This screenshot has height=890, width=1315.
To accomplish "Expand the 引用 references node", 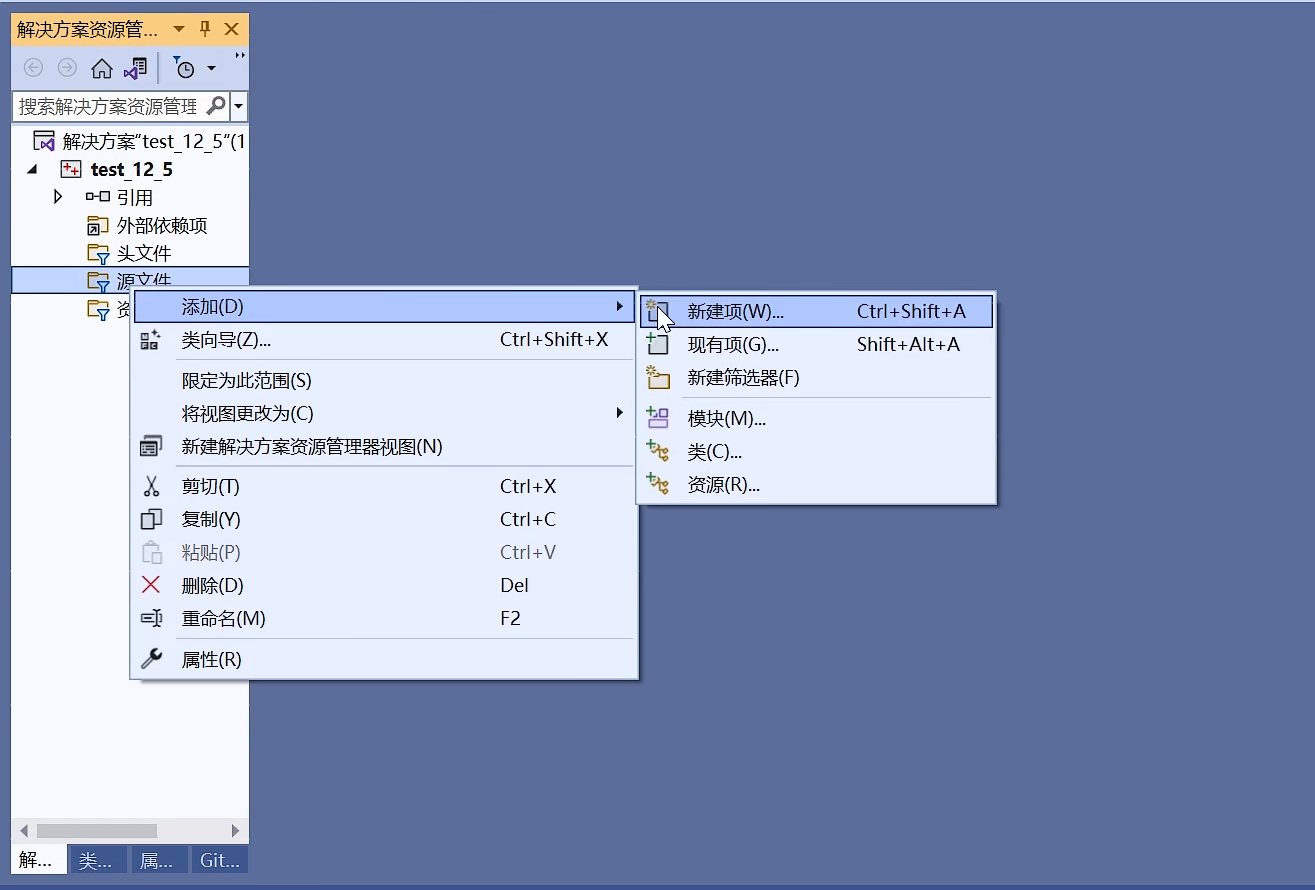I will (x=58, y=197).
